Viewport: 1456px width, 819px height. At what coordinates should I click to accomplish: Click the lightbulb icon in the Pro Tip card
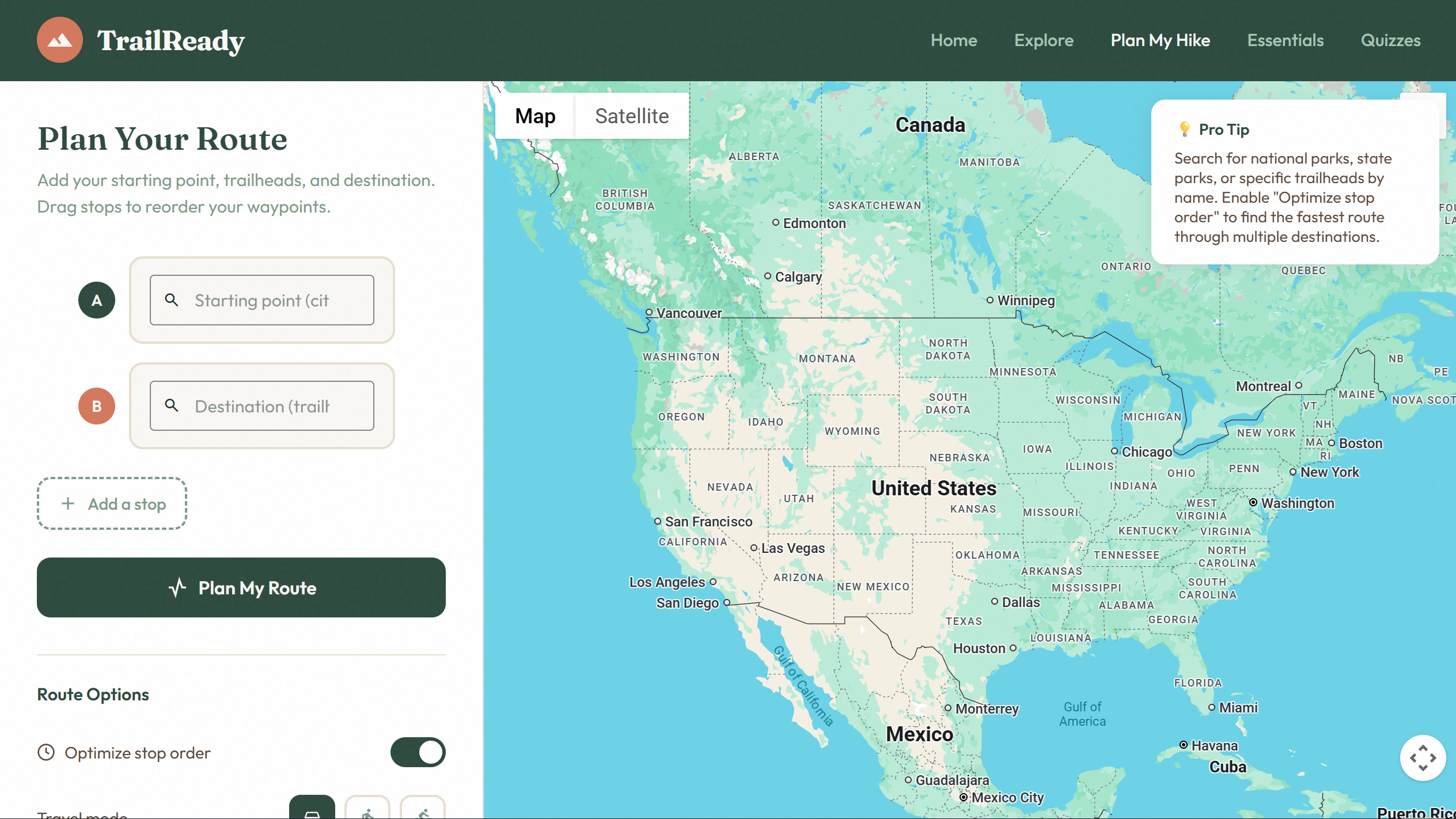(1185, 129)
